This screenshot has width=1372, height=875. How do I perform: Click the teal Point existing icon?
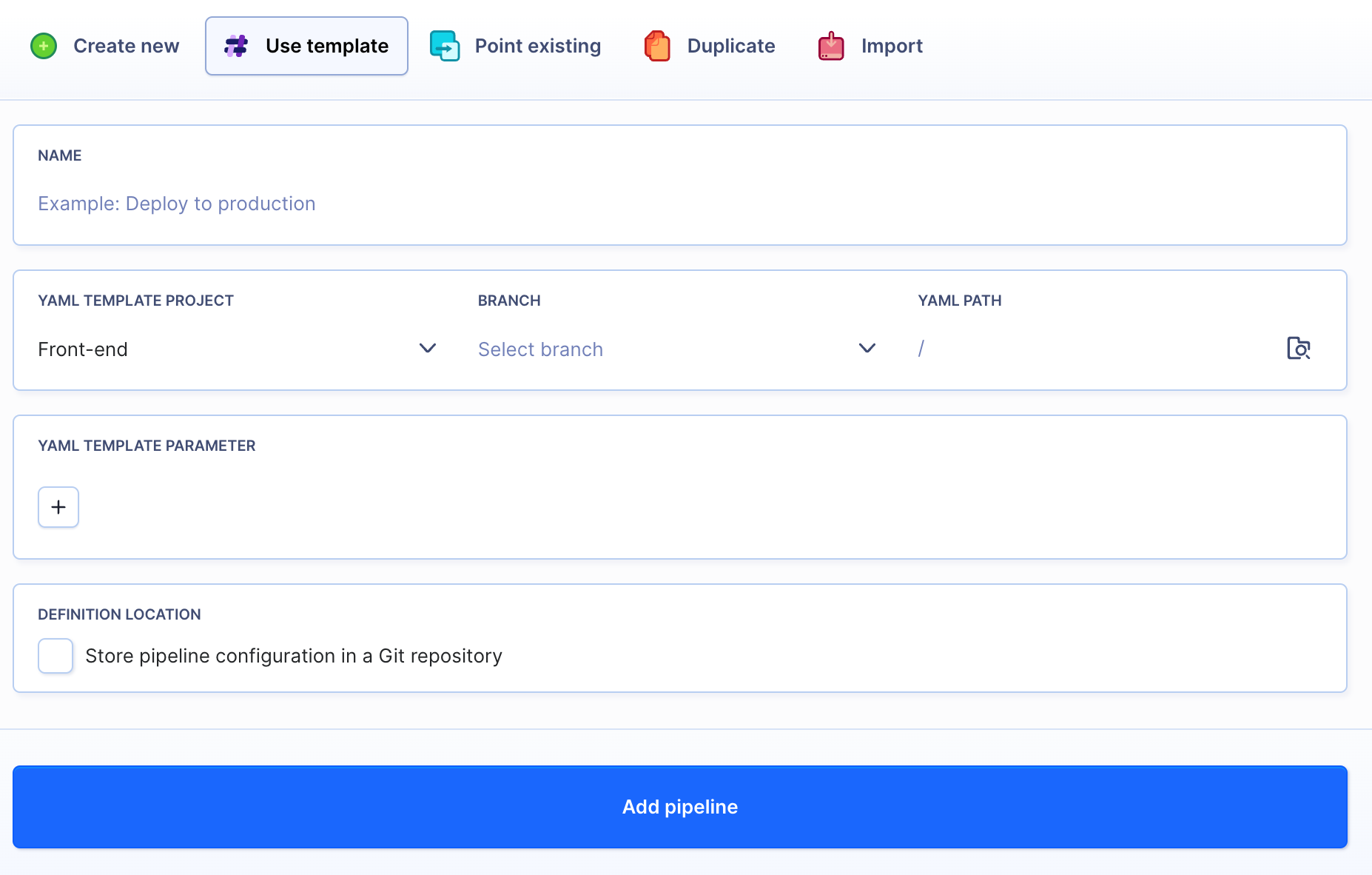(x=445, y=46)
